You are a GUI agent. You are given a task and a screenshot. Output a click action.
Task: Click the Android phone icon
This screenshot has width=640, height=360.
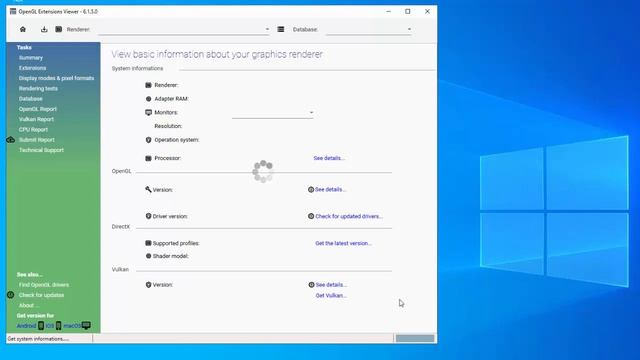pyautogui.click(x=41, y=326)
